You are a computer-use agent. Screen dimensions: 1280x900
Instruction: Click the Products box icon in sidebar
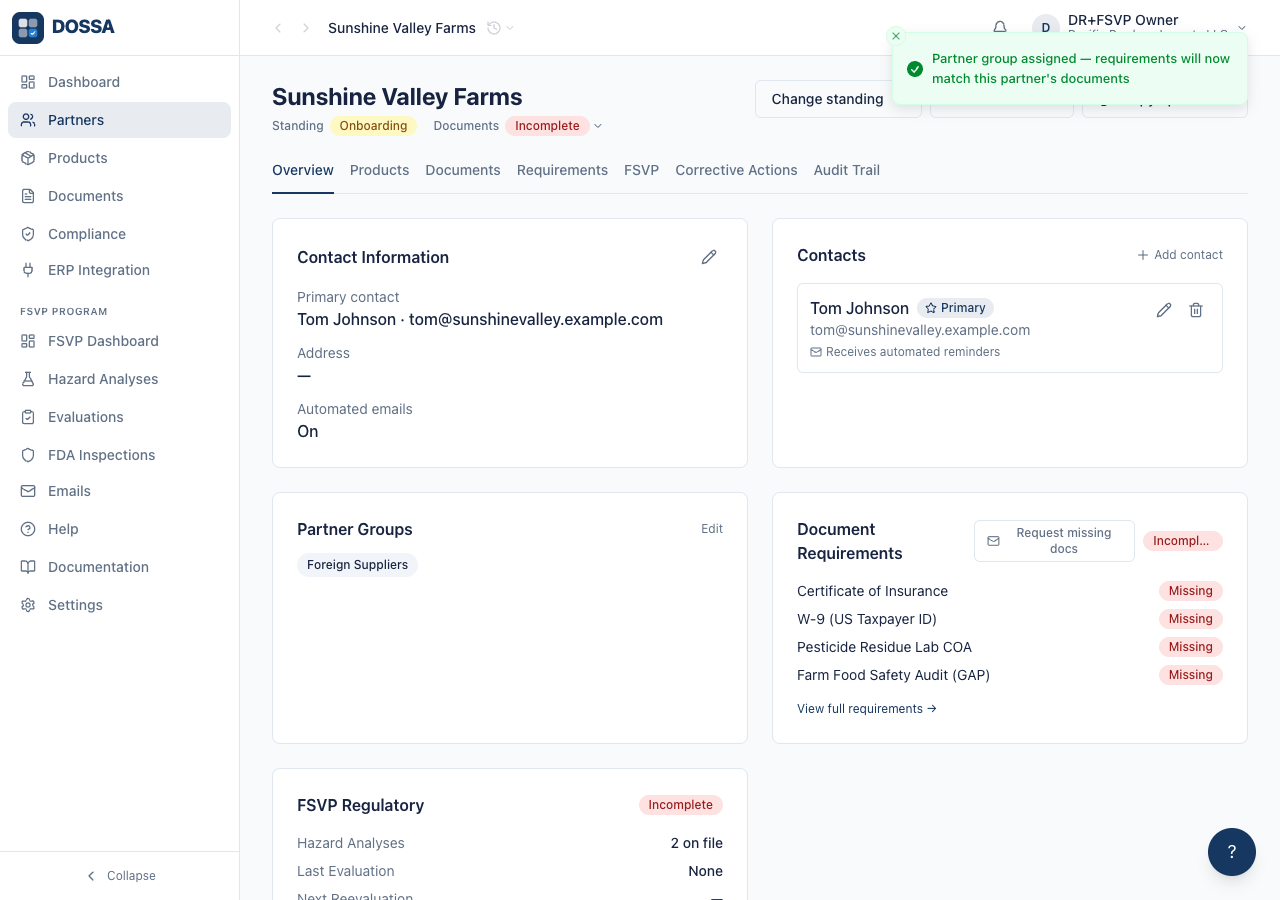(28, 158)
